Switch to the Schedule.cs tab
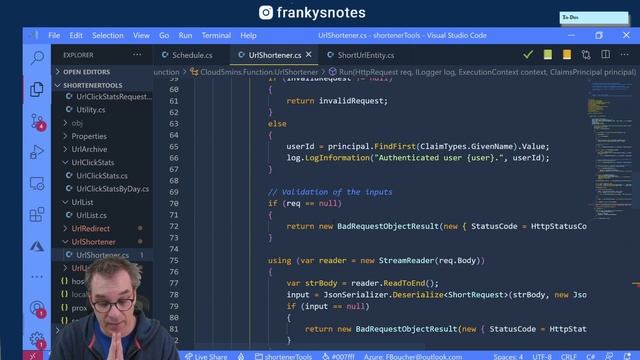This screenshot has width=640, height=360. pyautogui.click(x=187, y=55)
